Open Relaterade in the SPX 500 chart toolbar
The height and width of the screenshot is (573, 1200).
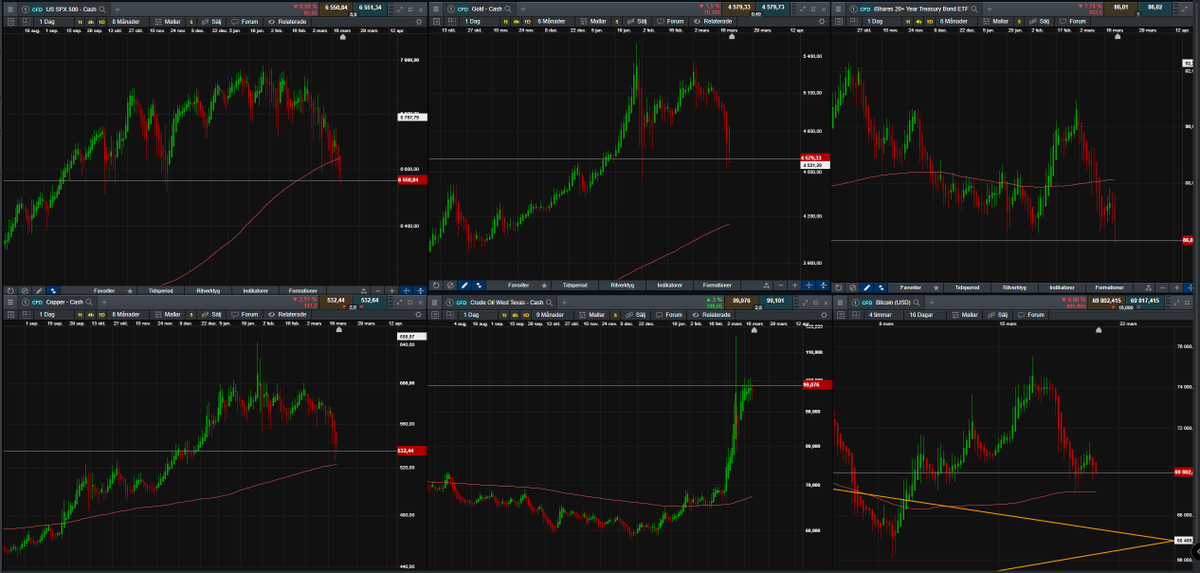[287, 22]
